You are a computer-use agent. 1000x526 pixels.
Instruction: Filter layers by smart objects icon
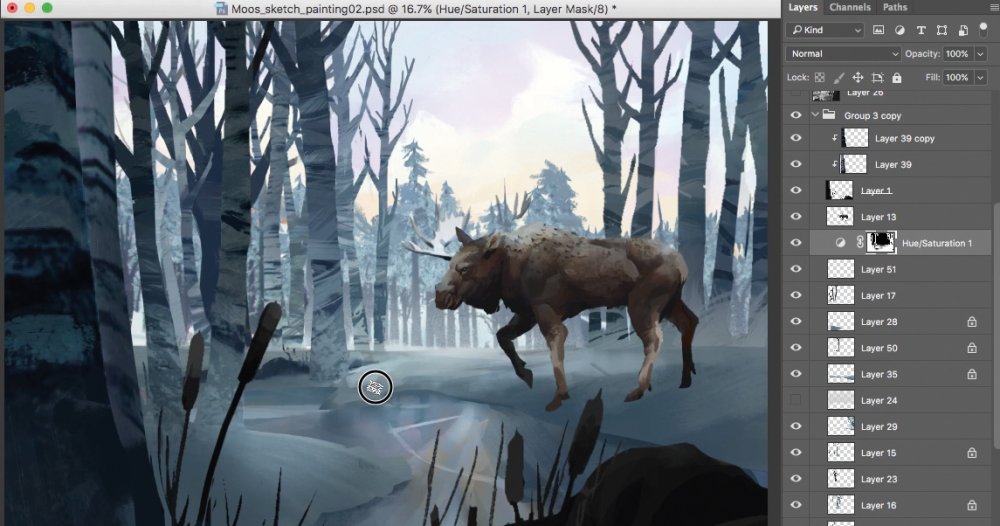(963, 30)
